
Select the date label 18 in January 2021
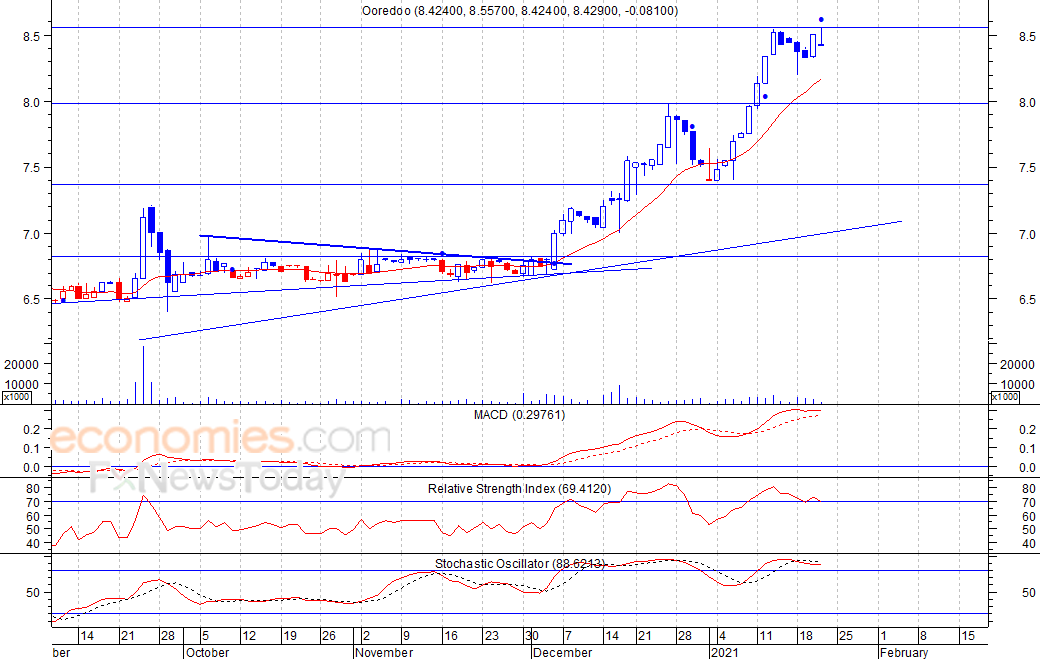coord(806,636)
